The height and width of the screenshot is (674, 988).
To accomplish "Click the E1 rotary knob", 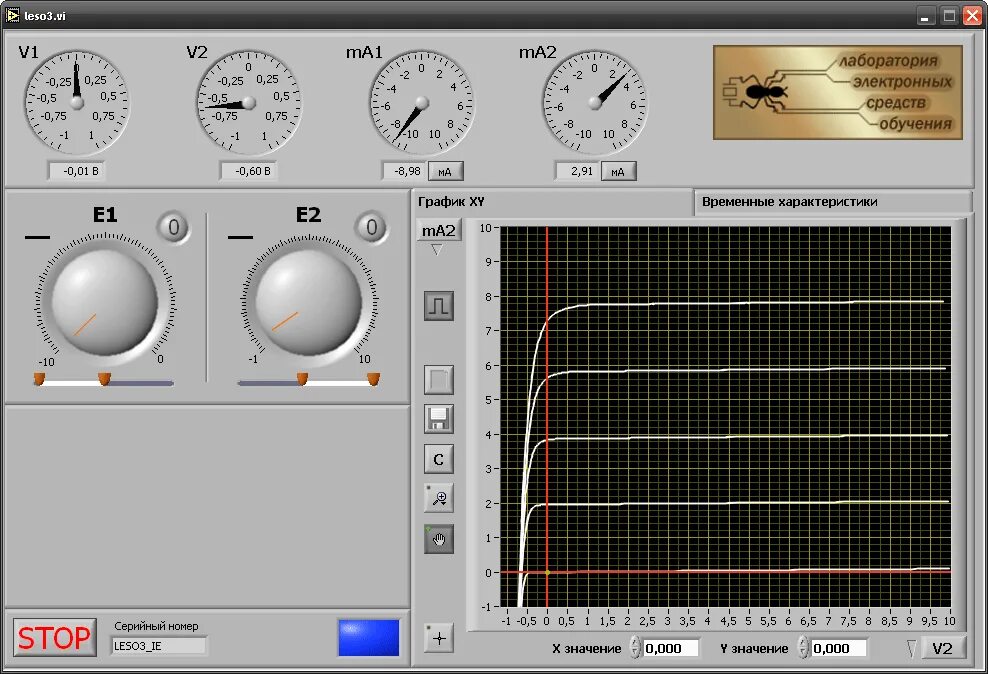I will (105, 302).
